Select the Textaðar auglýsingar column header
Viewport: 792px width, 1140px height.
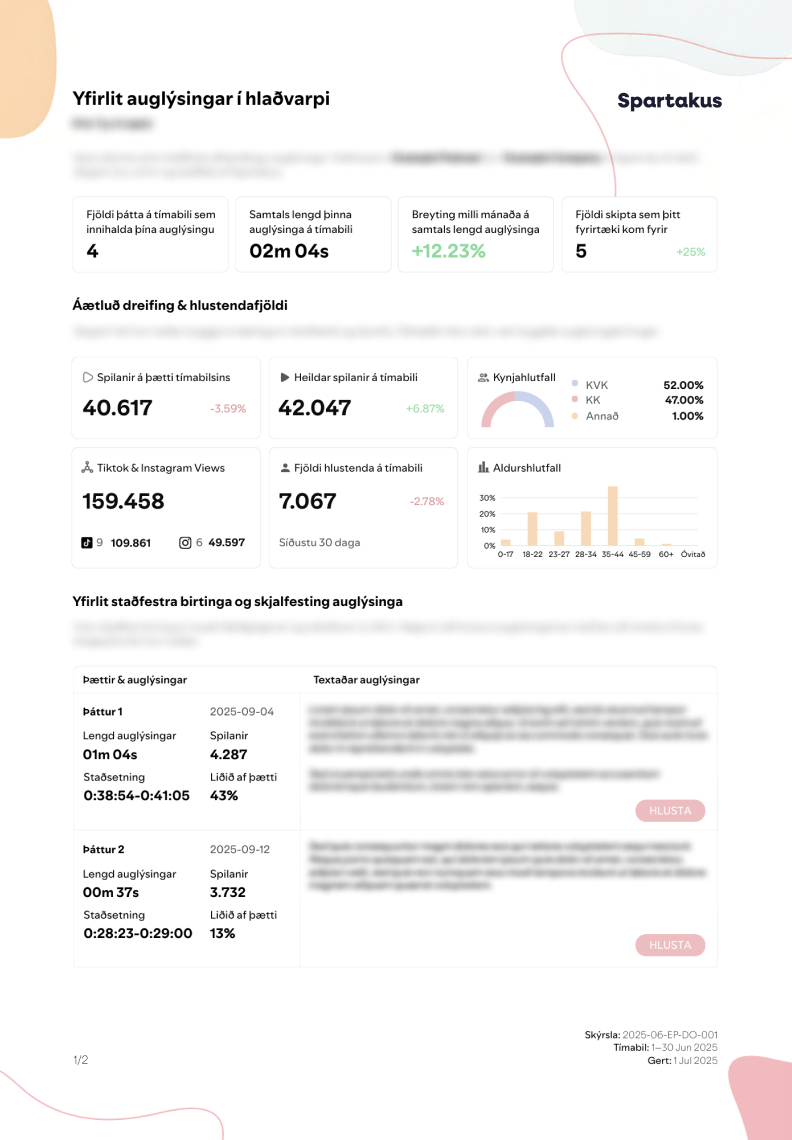coord(366,680)
